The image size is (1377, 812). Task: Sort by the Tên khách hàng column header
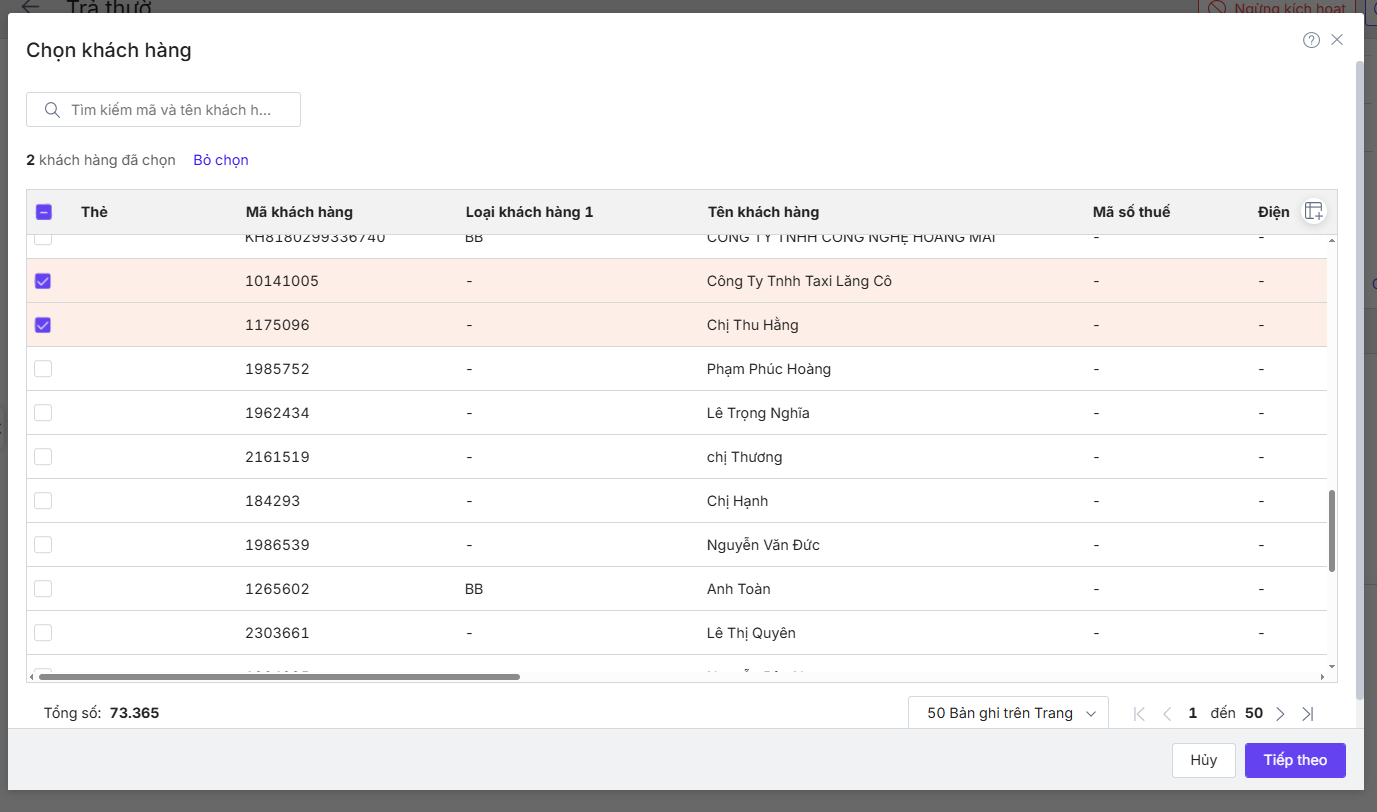[x=762, y=212]
